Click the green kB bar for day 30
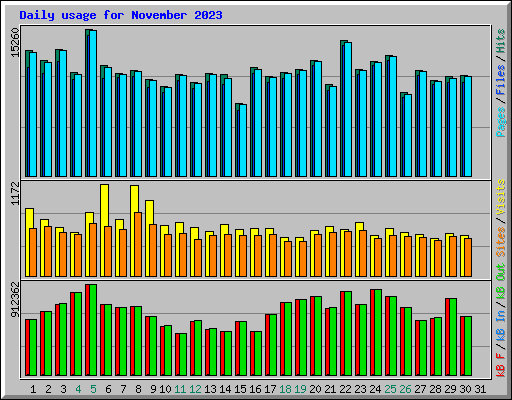This screenshot has height=400, width=512. click(x=468, y=346)
